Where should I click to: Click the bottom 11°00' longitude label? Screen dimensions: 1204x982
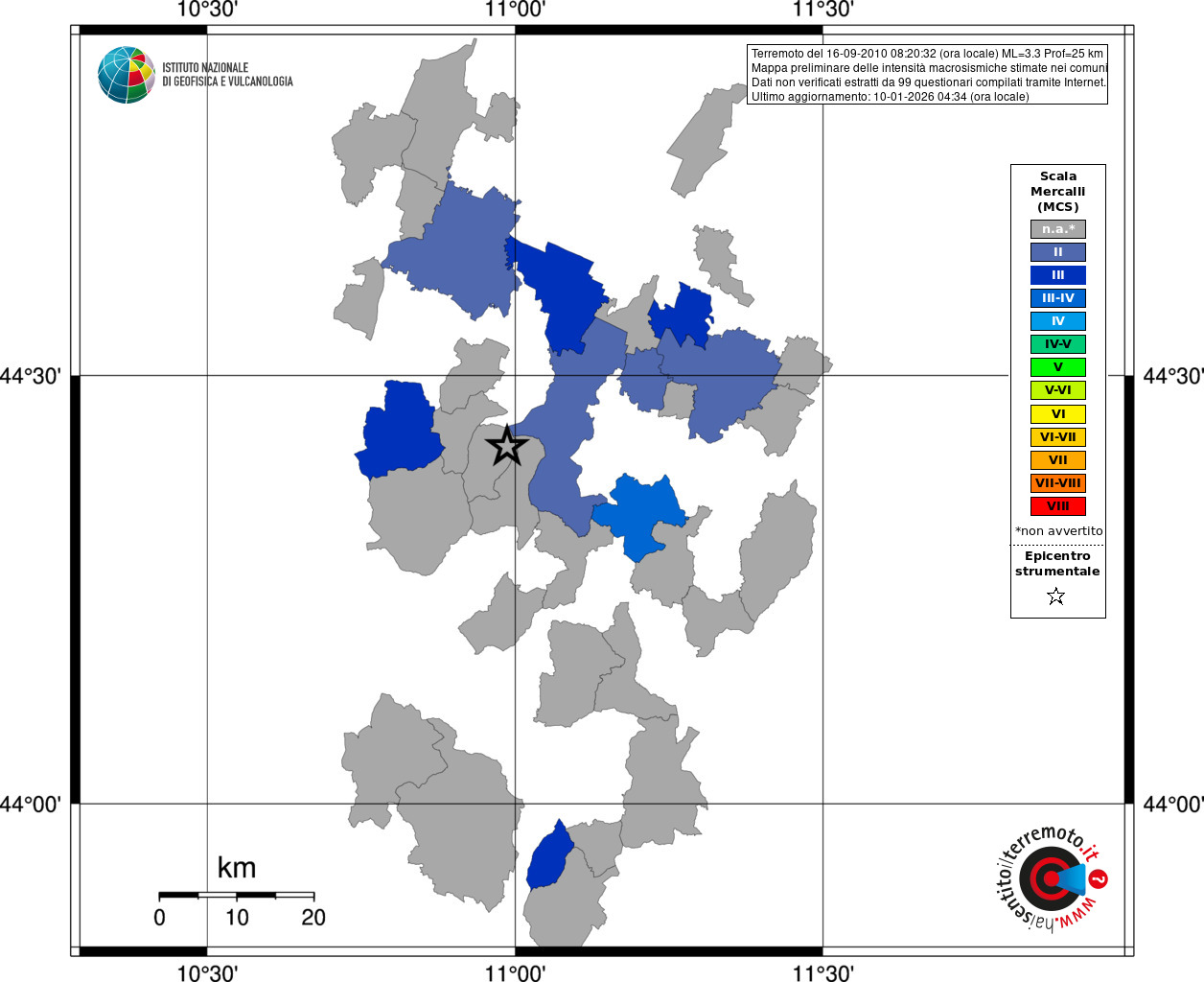click(x=515, y=972)
